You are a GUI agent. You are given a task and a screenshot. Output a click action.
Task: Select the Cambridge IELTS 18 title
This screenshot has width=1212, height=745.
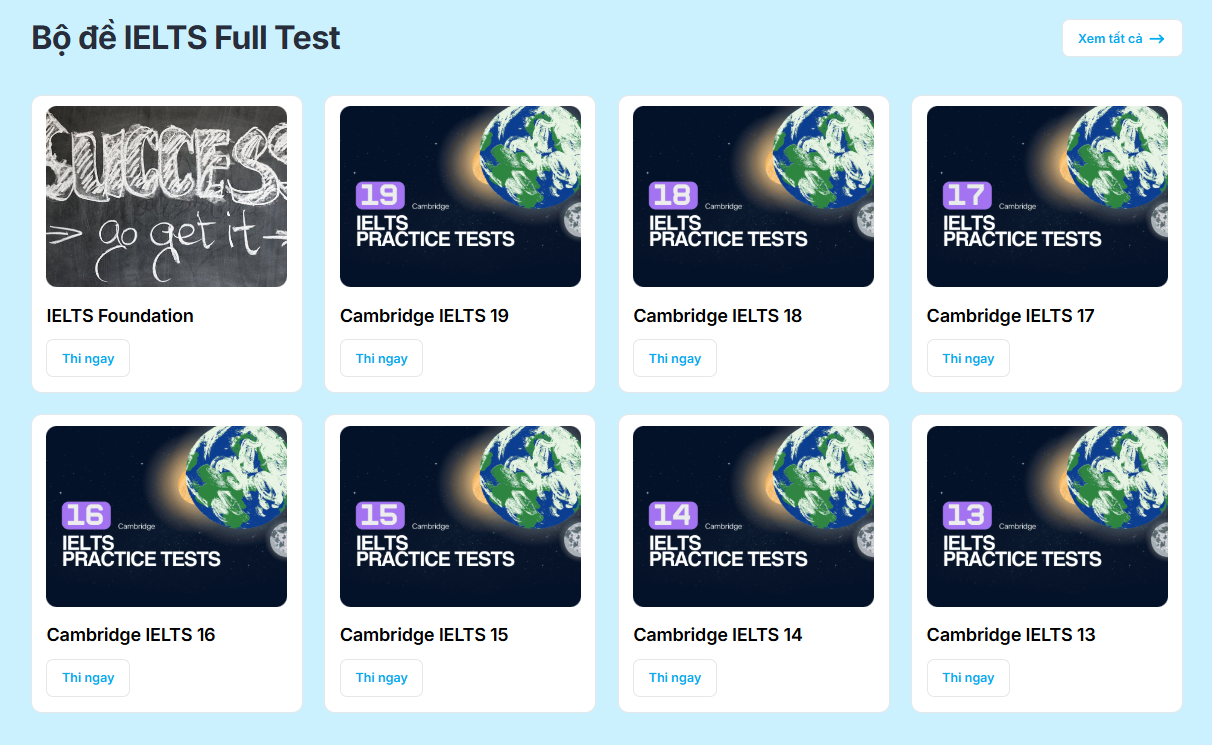[718, 316]
